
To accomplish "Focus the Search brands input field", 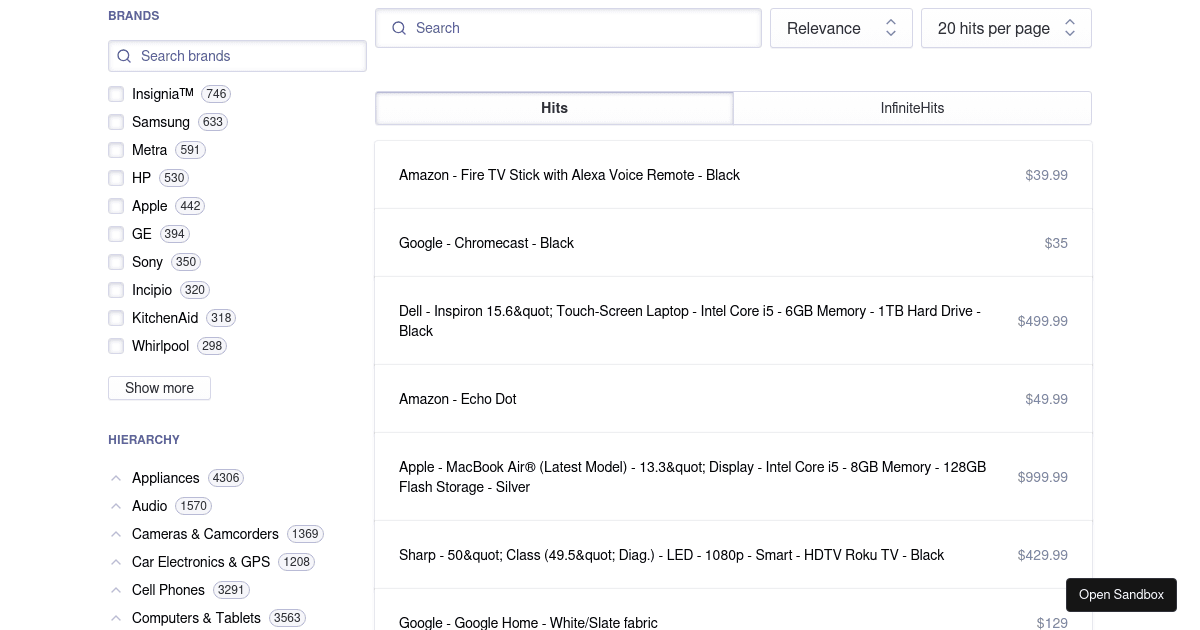I will coord(237,56).
